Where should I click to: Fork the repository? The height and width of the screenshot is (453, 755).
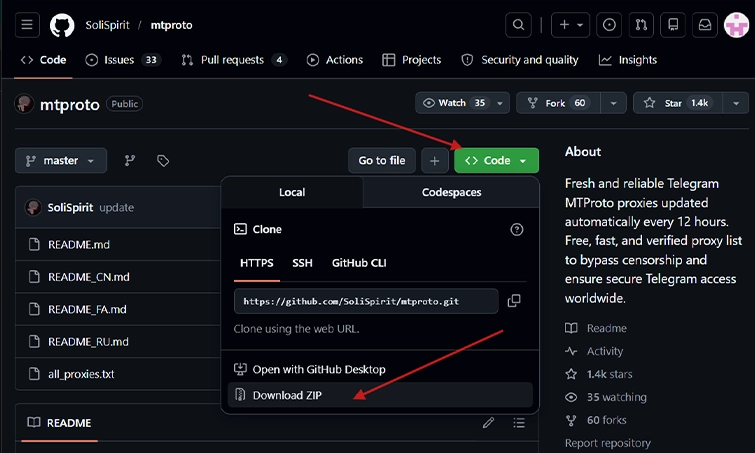[559, 103]
